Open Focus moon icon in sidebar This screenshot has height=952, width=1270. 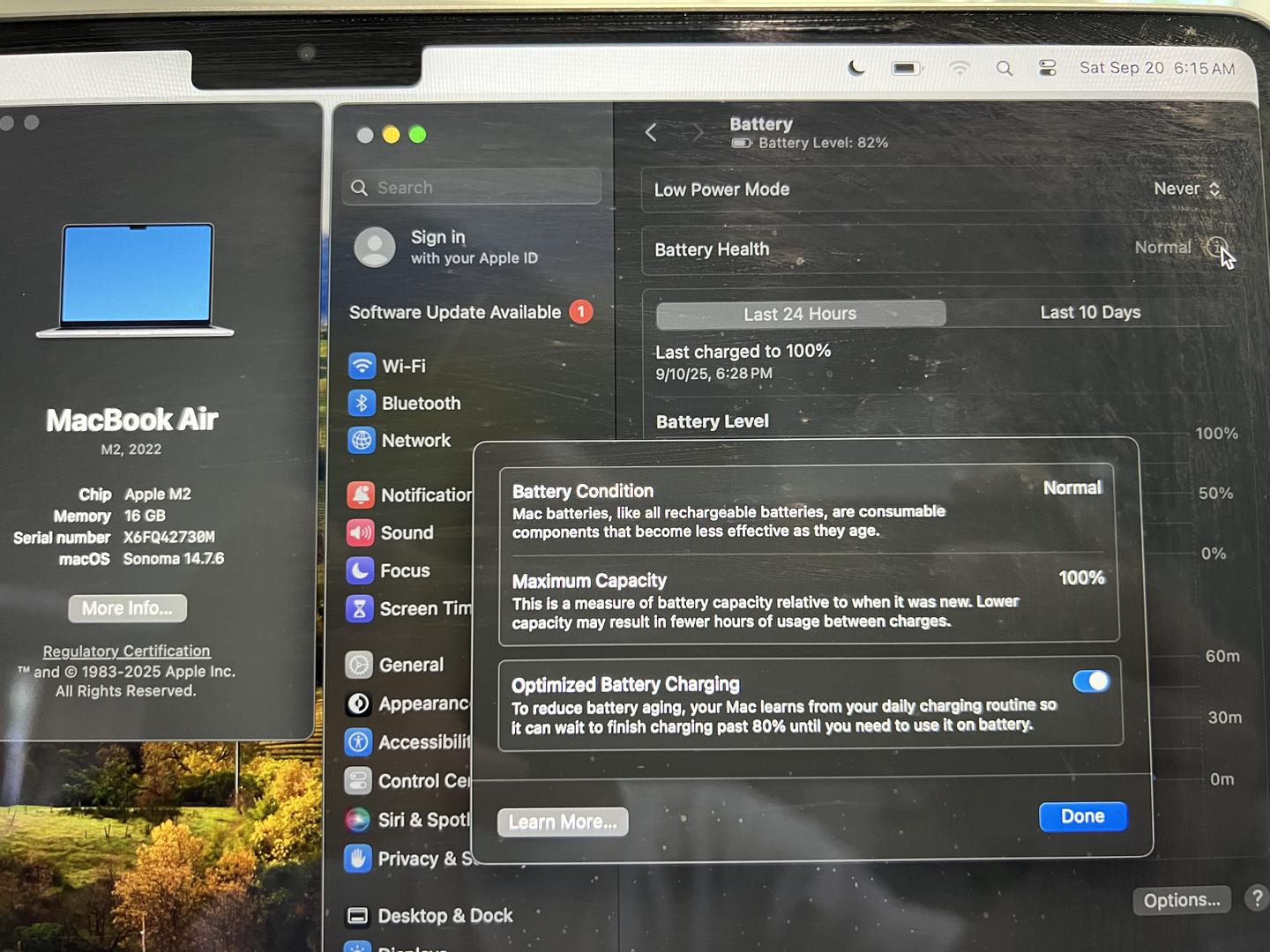click(x=360, y=571)
